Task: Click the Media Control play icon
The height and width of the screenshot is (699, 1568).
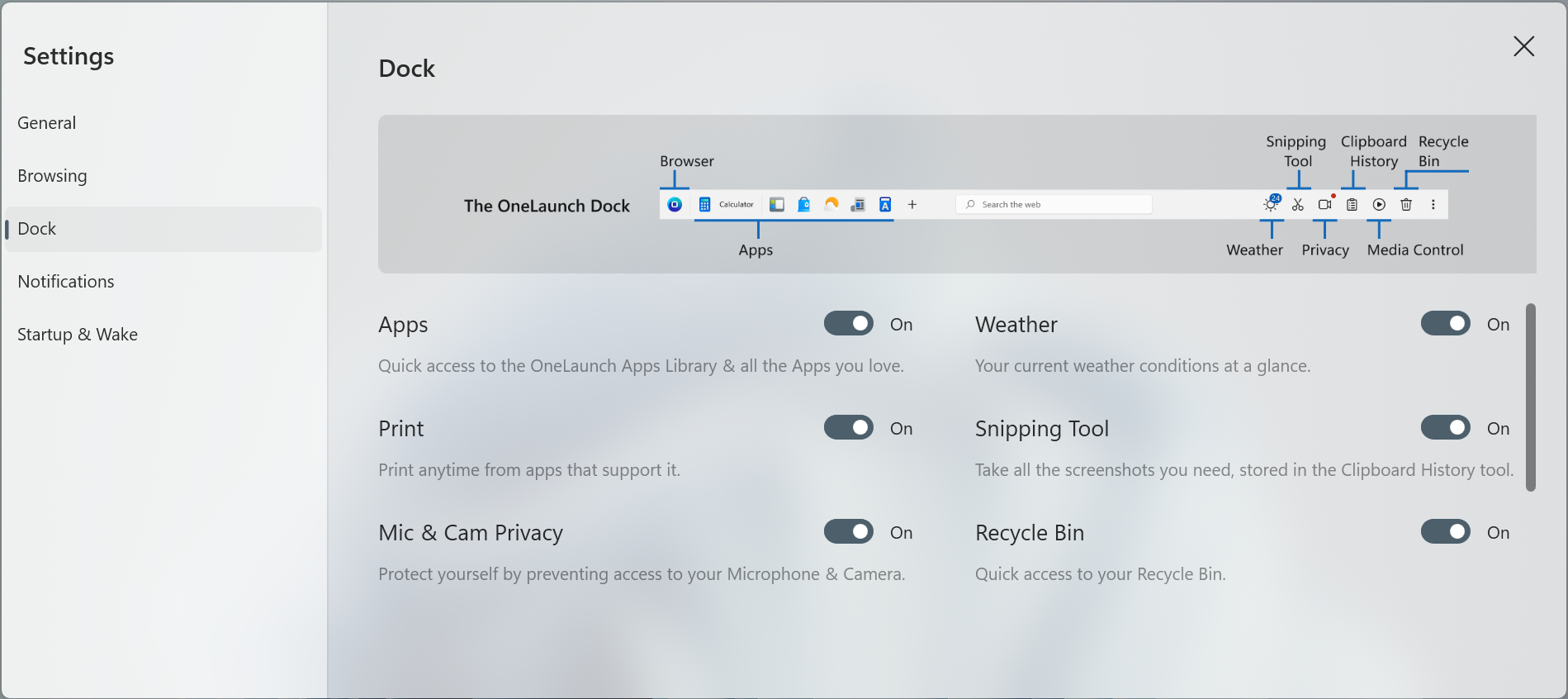Action: 1379,205
